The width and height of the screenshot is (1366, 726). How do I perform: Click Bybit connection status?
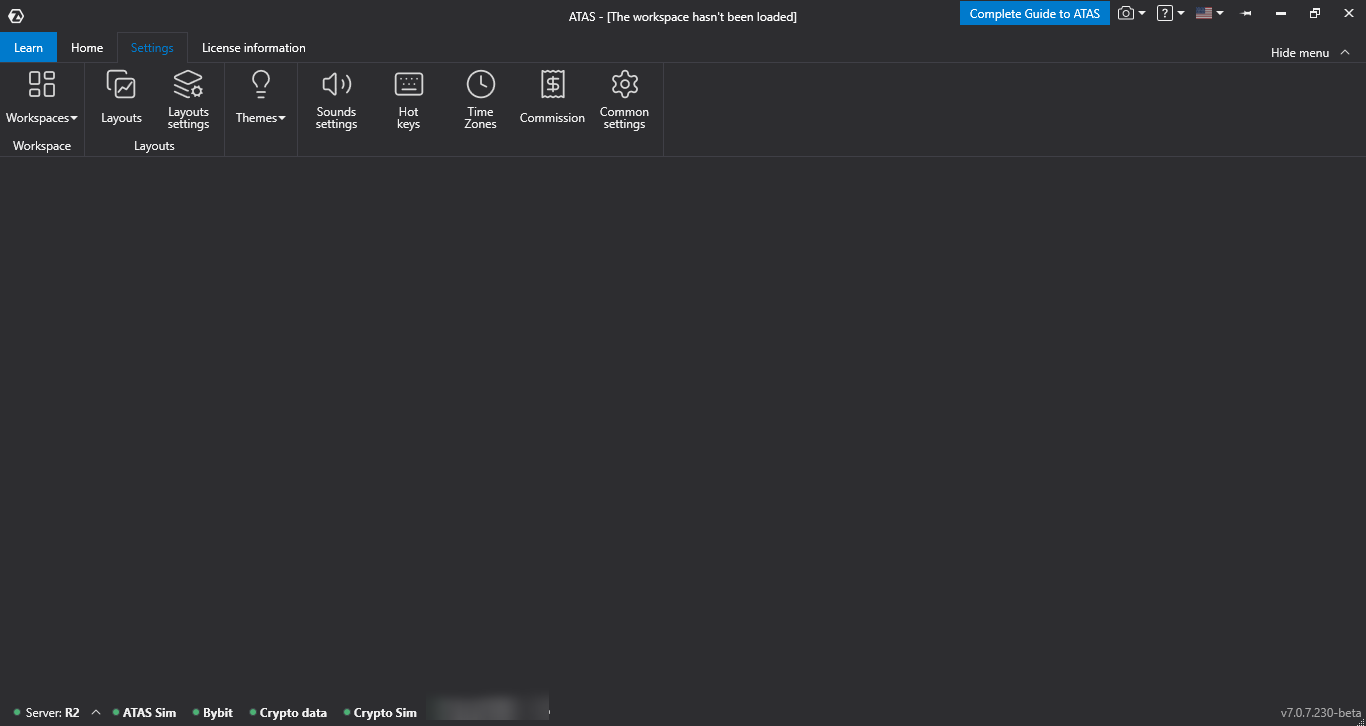pyautogui.click(x=213, y=713)
